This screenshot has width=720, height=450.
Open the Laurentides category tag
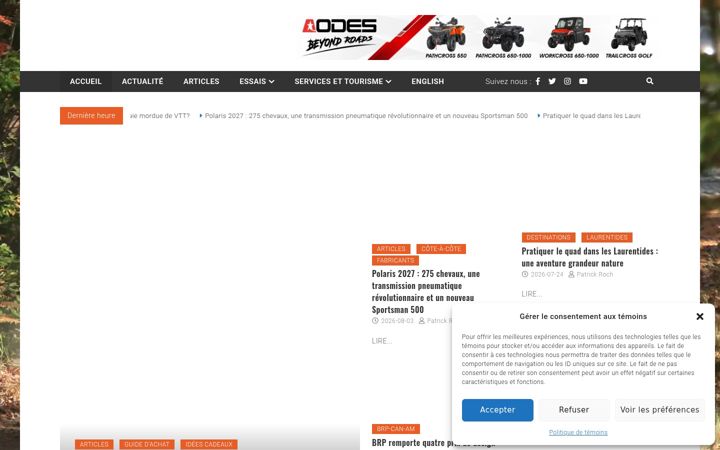pos(607,237)
